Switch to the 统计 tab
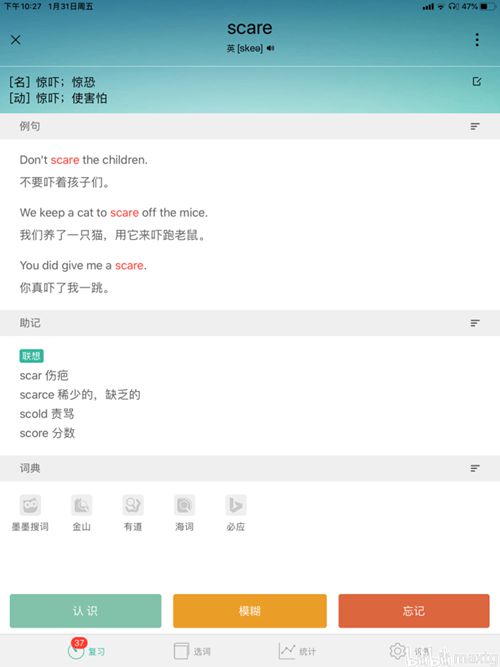Image resolution: width=500 pixels, height=667 pixels. (x=297, y=651)
